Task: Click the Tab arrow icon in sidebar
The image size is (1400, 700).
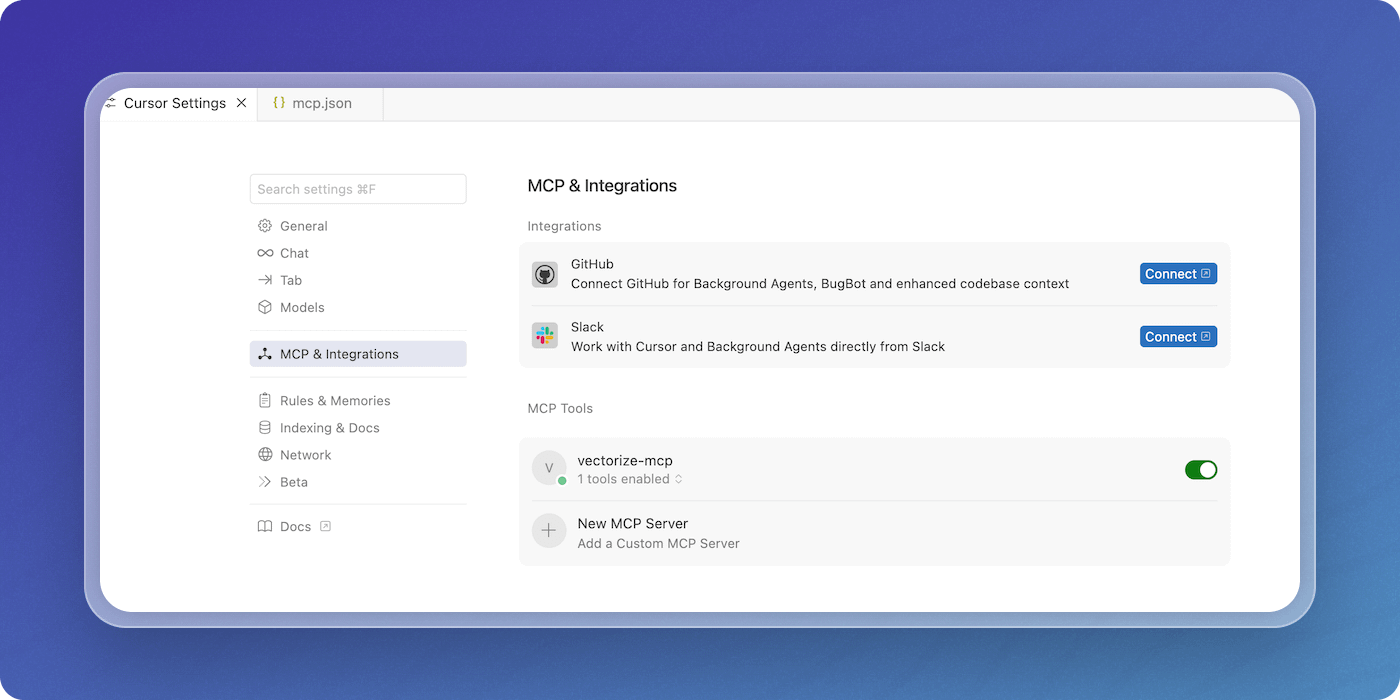Action: pyautogui.click(x=265, y=280)
